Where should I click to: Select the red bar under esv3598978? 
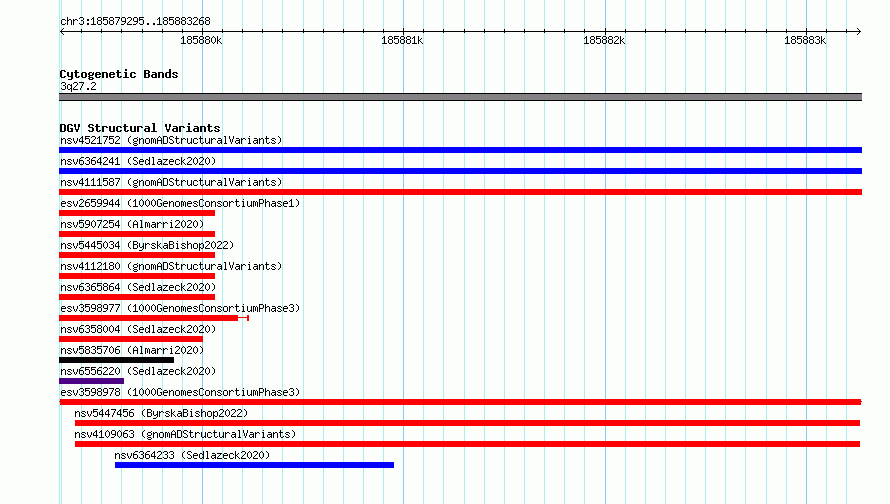click(x=460, y=402)
